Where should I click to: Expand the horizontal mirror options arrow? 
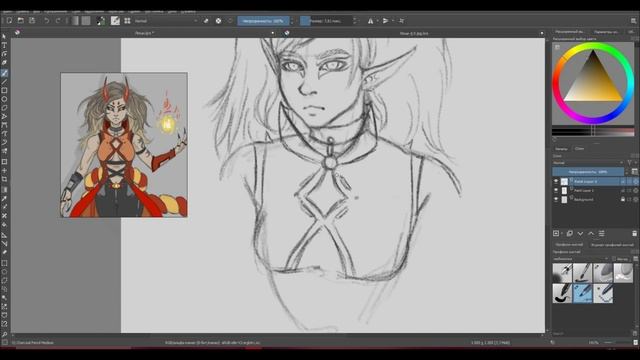coord(377,21)
